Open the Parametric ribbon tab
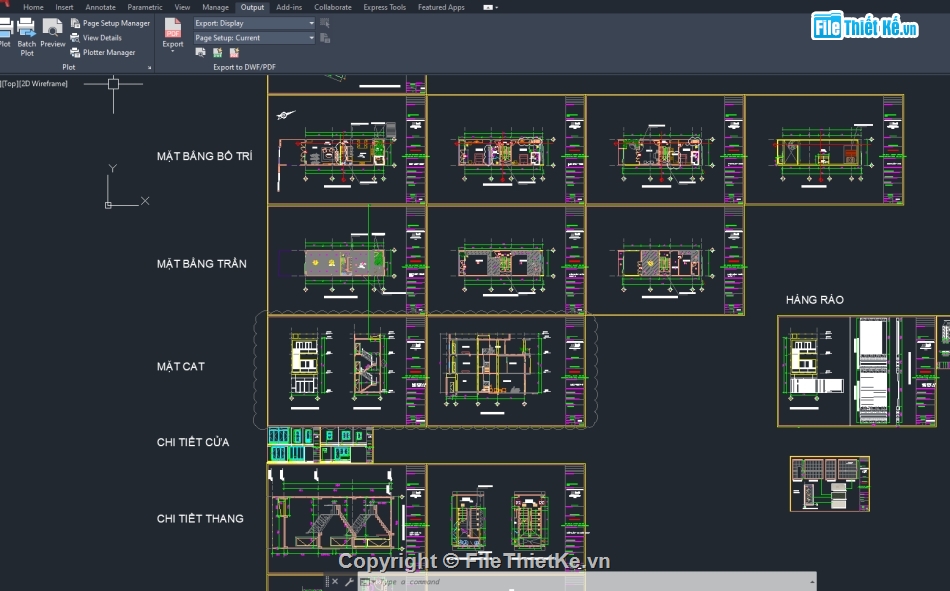 (145, 7)
